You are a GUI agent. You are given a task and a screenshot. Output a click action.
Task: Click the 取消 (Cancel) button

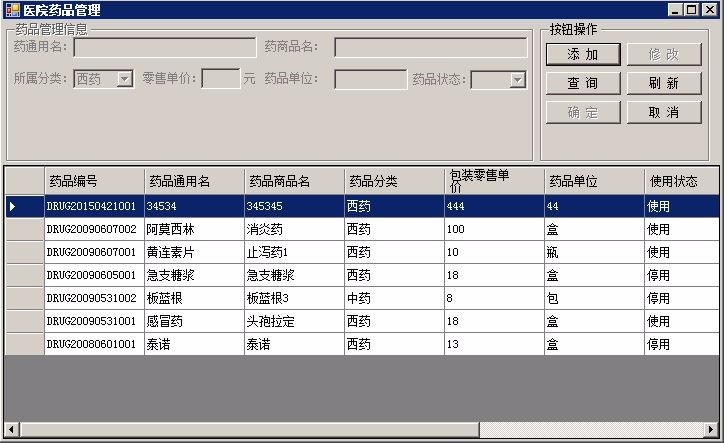664,112
